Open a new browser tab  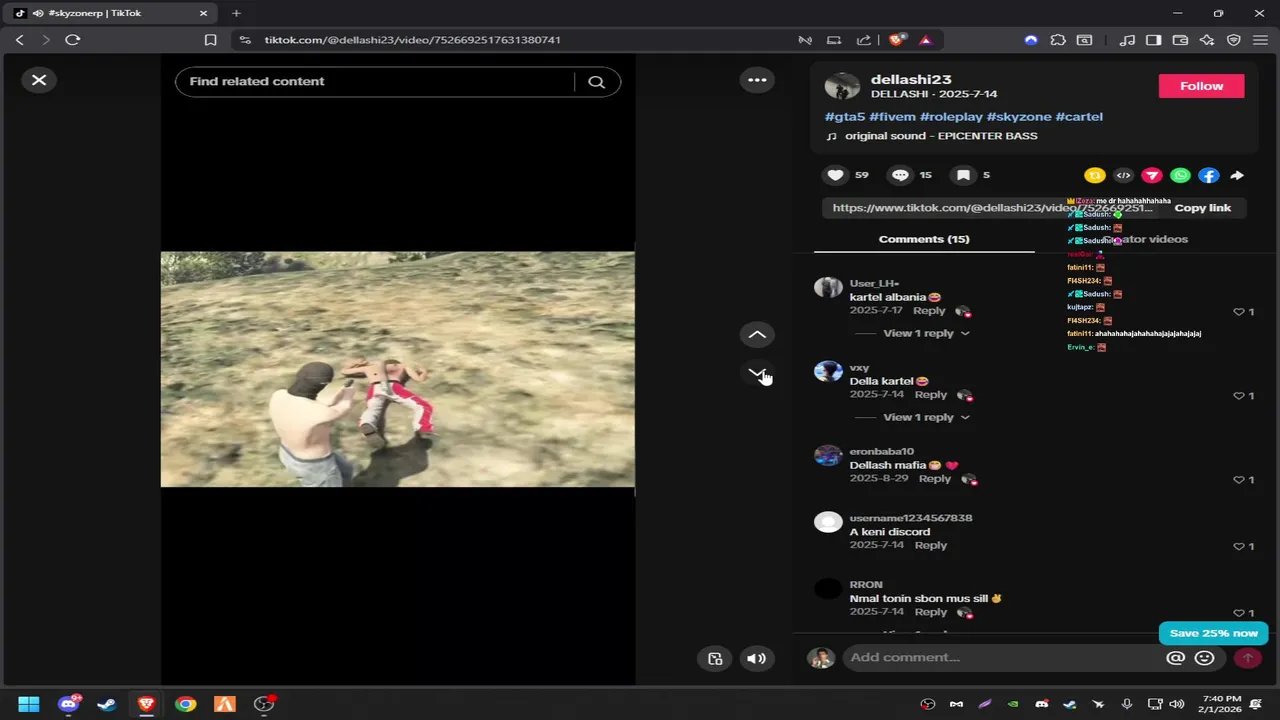236,13
